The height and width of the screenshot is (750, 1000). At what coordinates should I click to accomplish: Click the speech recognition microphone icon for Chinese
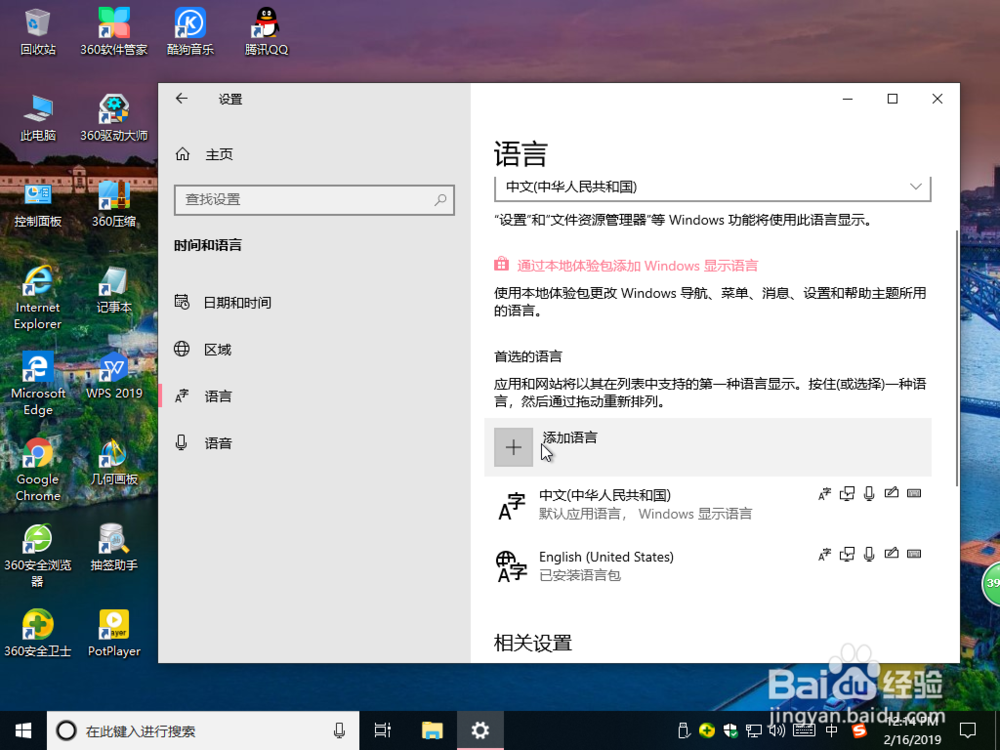point(869,494)
